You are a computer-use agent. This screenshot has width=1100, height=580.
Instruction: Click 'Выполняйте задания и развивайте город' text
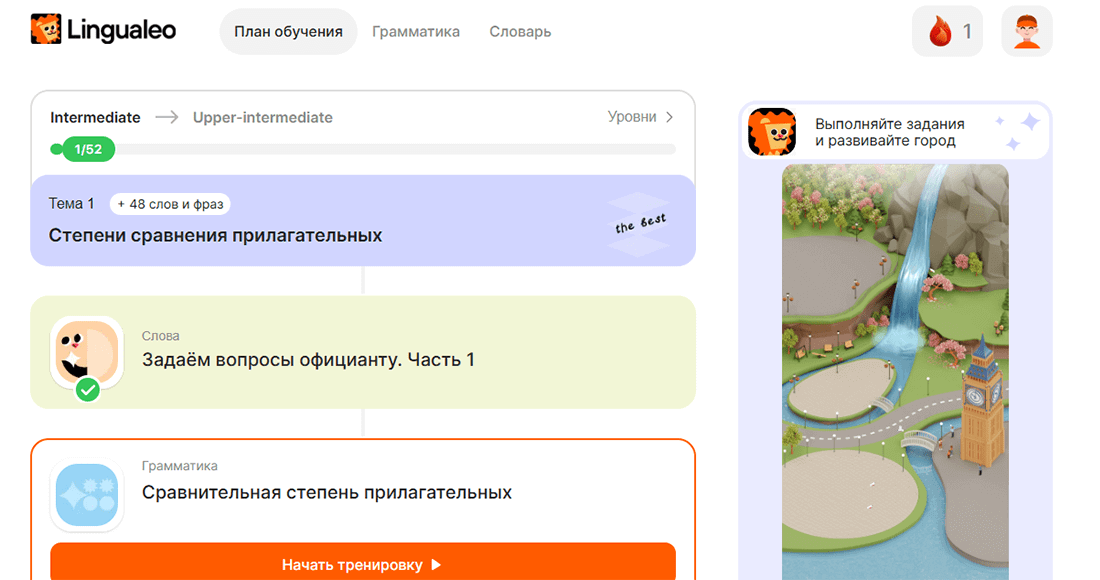(890, 132)
